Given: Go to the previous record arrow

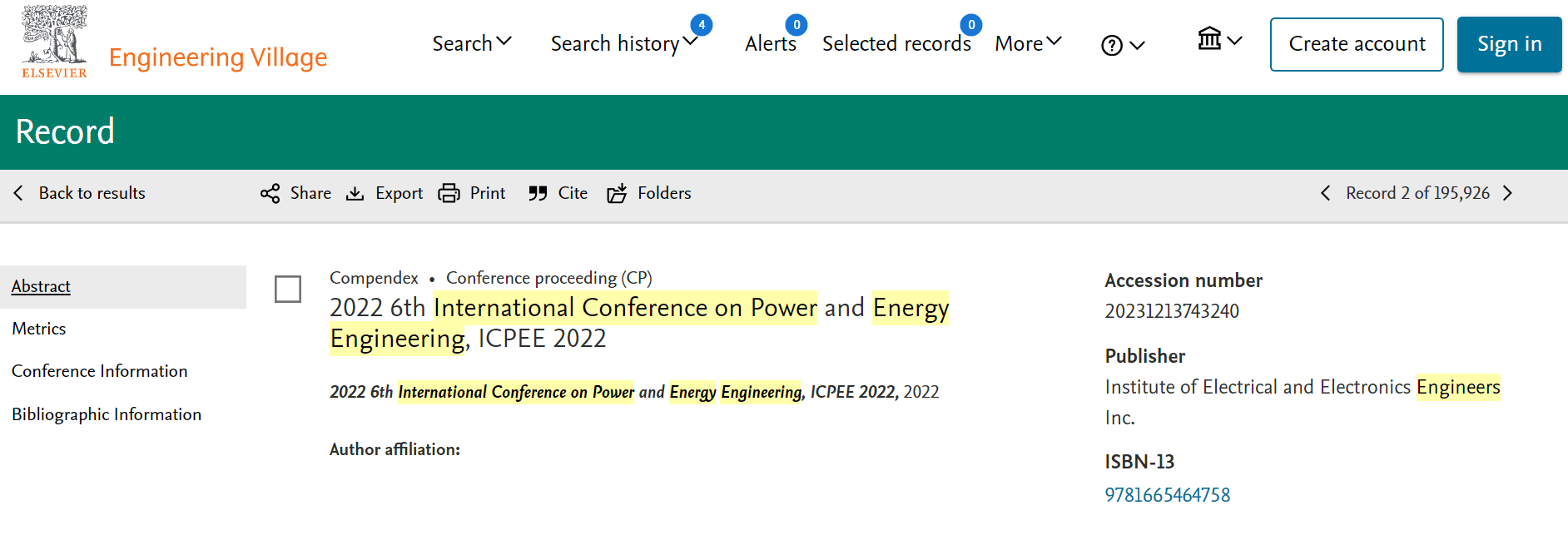Looking at the screenshot, I should (x=1325, y=193).
